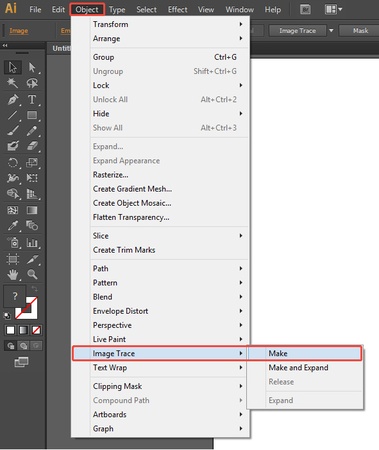Pick the Line Segment tool

point(13,115)
